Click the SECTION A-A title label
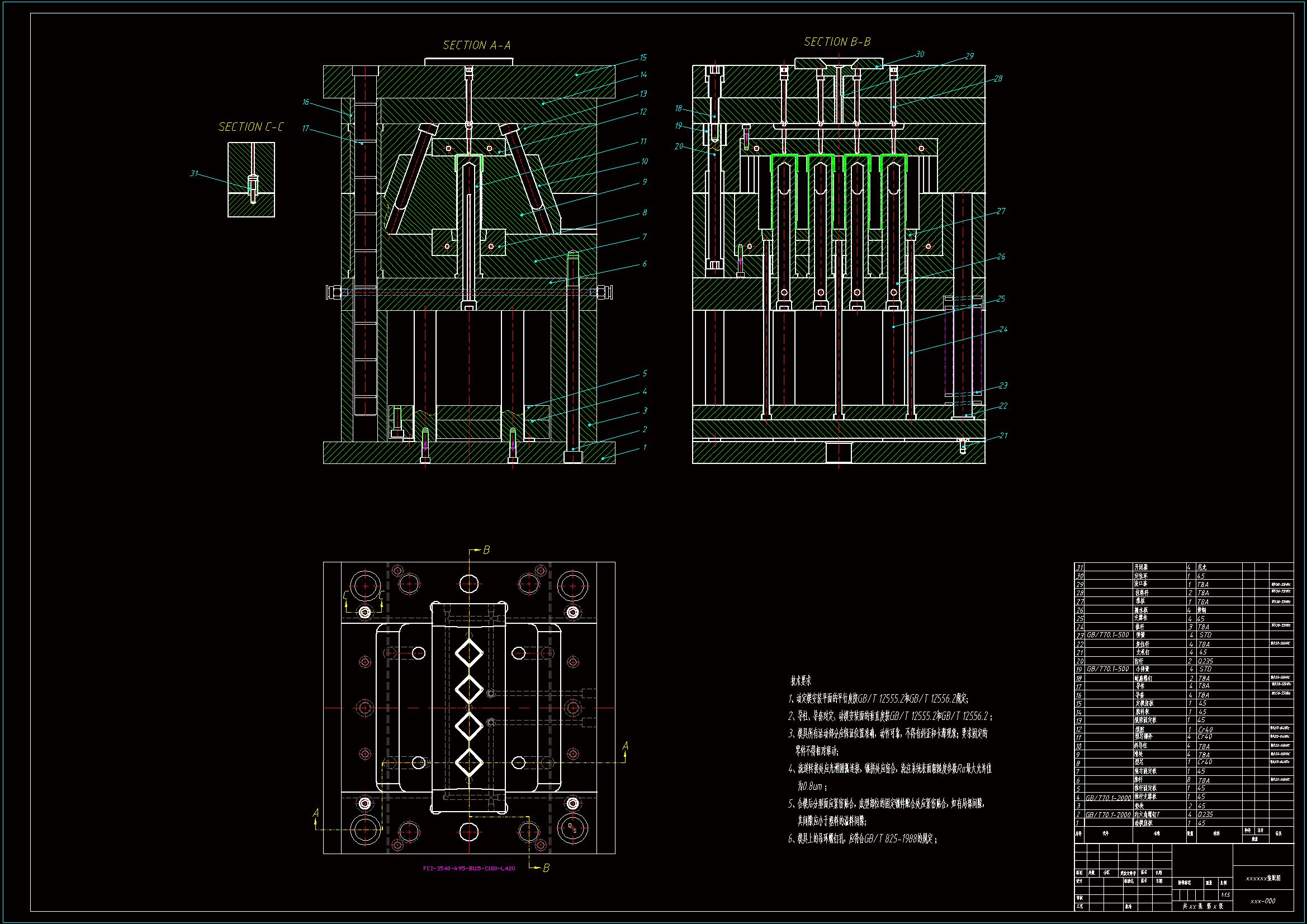 [x=476, y=45]
